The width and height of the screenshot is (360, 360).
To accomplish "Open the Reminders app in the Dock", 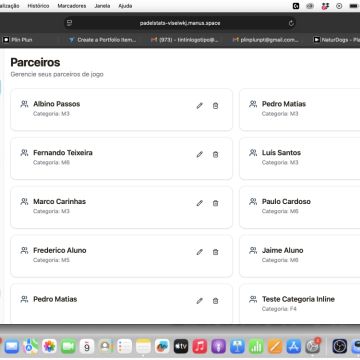I will click(125, 346).
